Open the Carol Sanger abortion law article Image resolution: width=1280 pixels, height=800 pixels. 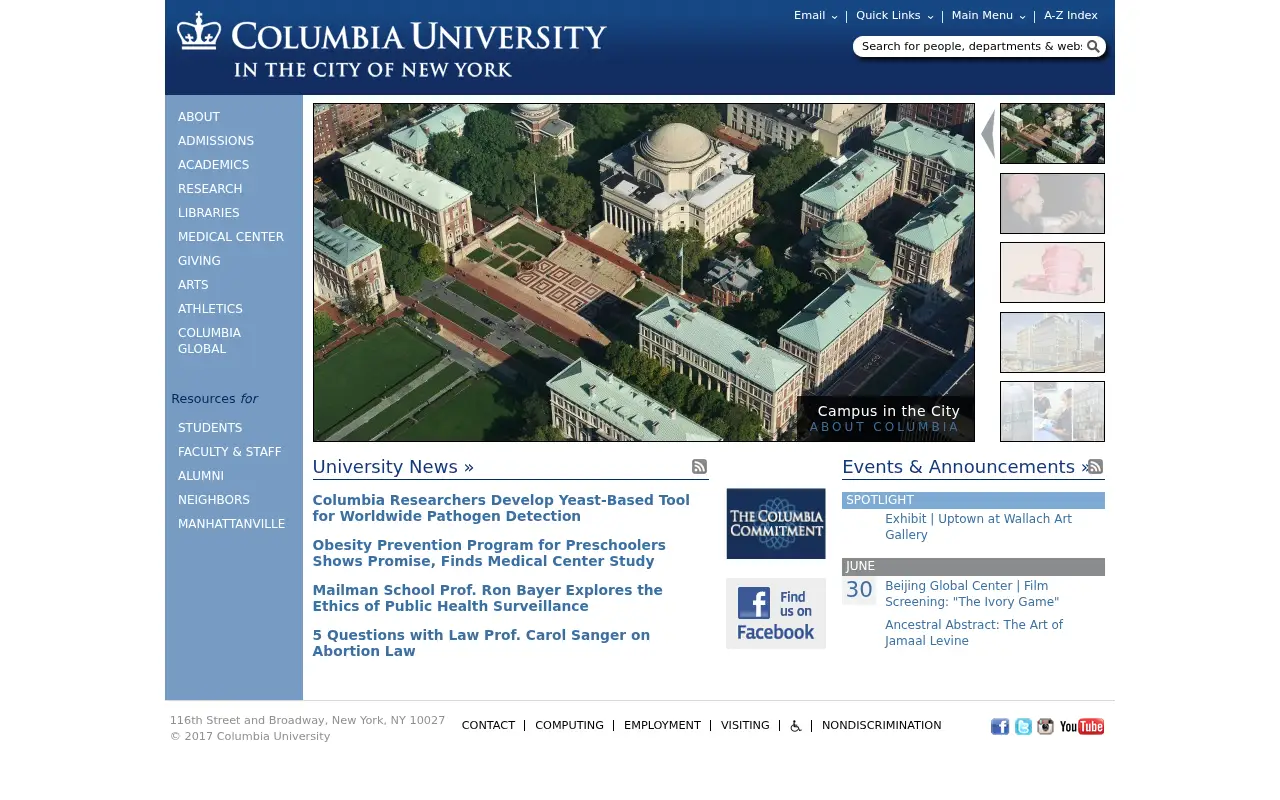481,643
